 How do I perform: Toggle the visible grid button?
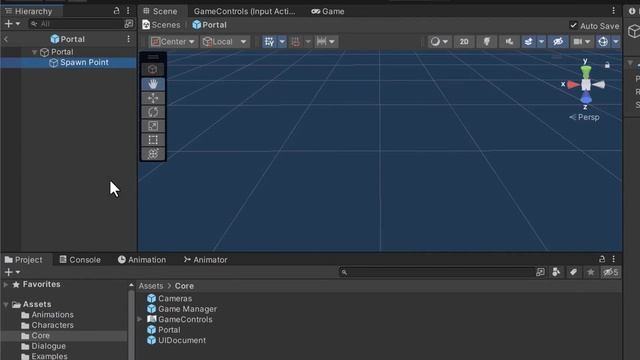coord(269,42)
